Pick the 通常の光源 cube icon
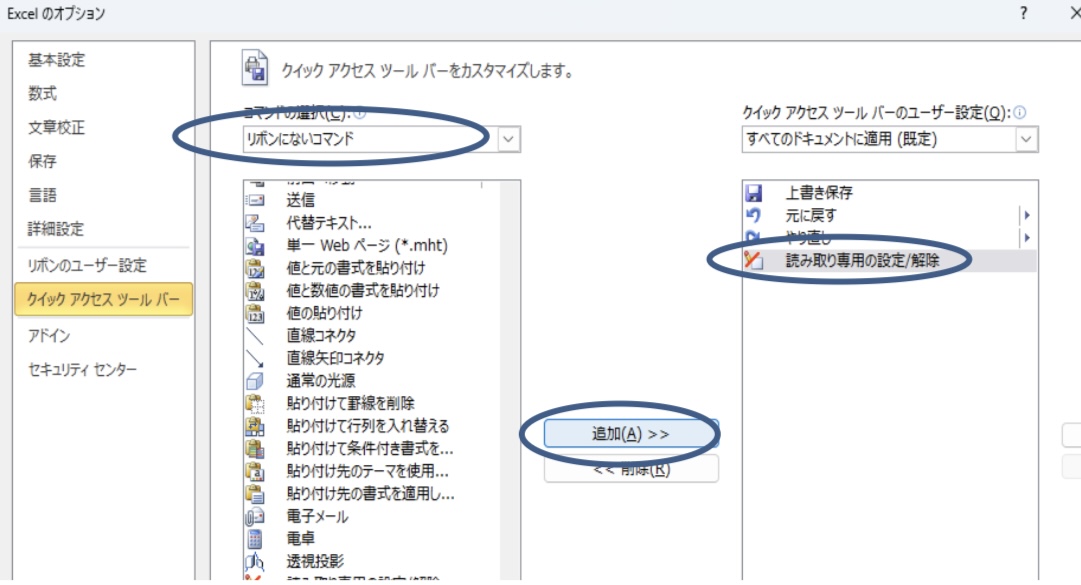 (254, 381)
